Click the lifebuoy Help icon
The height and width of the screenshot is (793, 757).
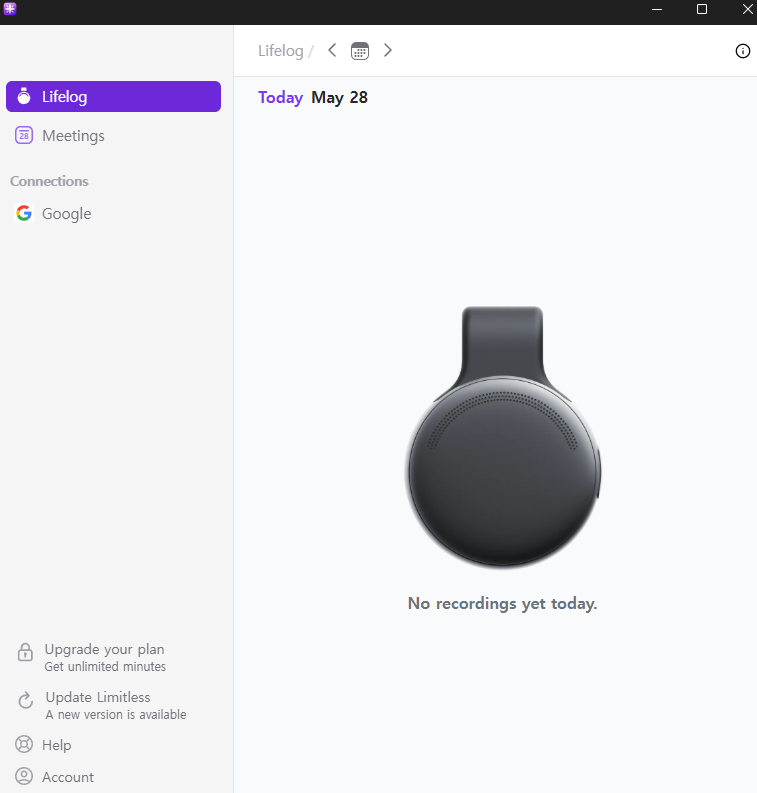24,744
